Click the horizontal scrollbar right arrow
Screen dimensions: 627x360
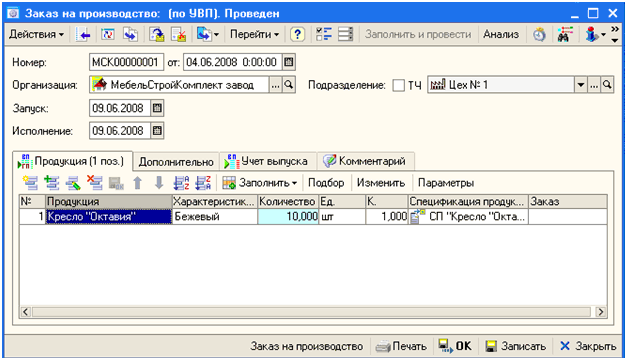[x=601, y=312]
